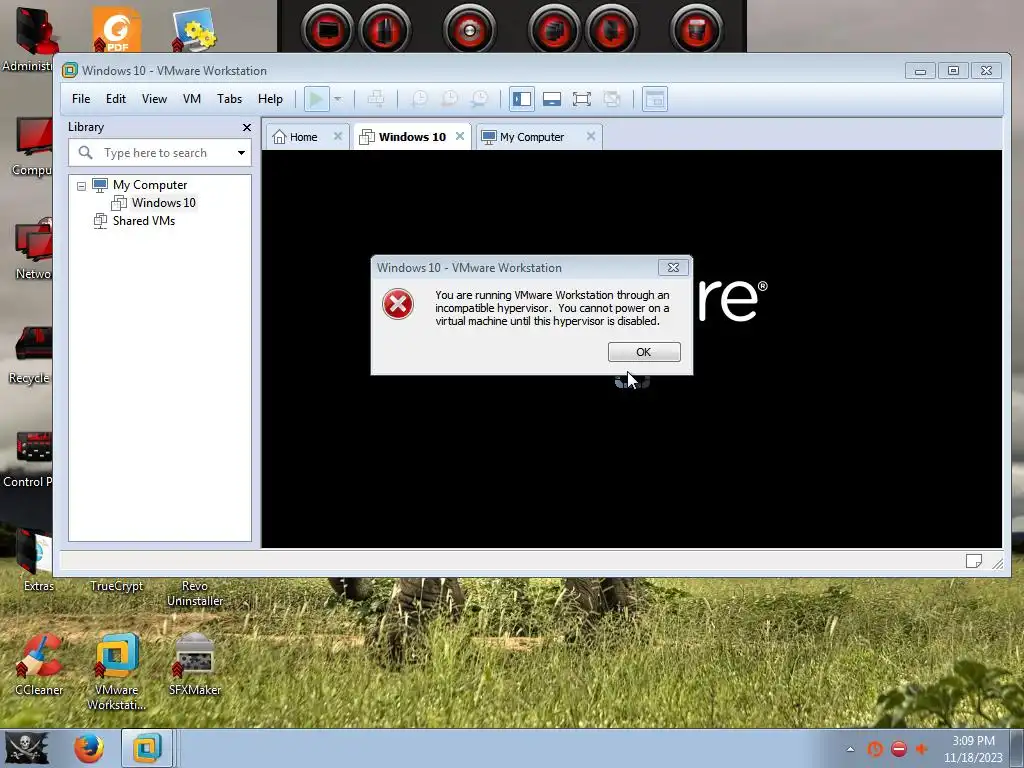1024x768 pixels.
Task: Open the VM menu
Action: click(x=191, y=99)
